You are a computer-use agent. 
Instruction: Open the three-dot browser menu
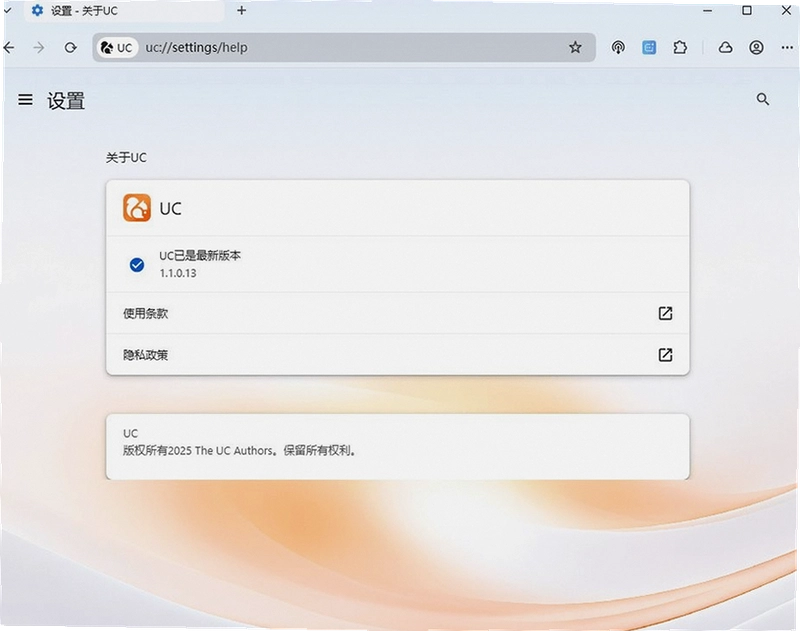tap(787, 47)
